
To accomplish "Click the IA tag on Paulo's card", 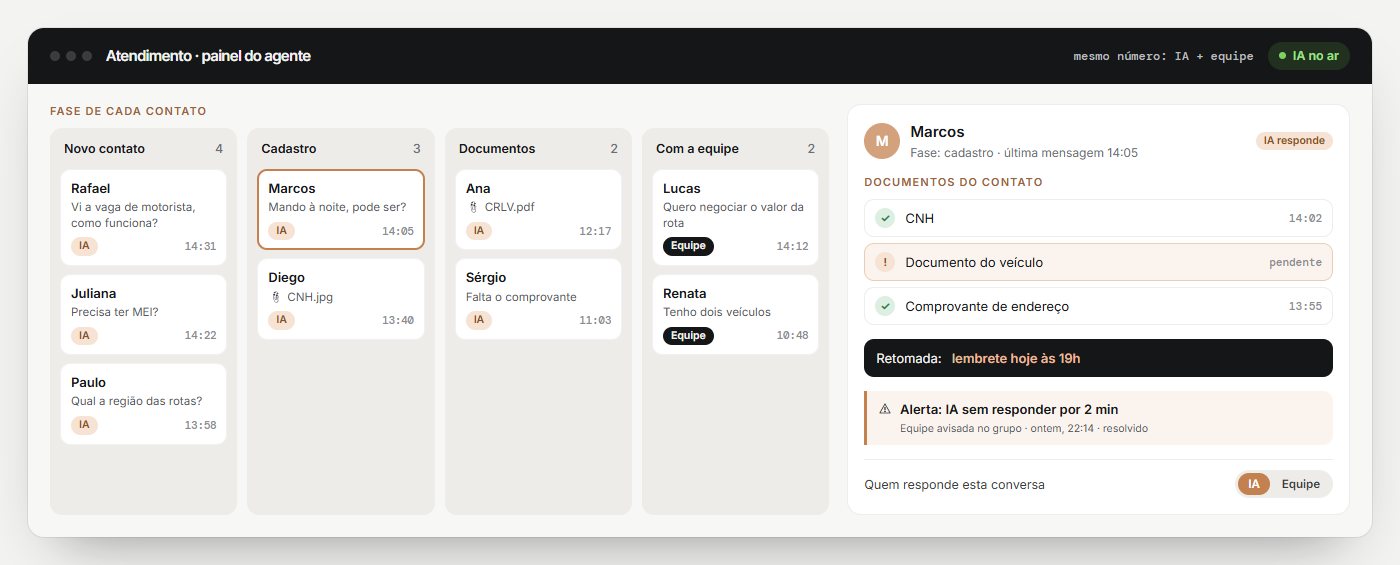I will click(x=84, y=425).
